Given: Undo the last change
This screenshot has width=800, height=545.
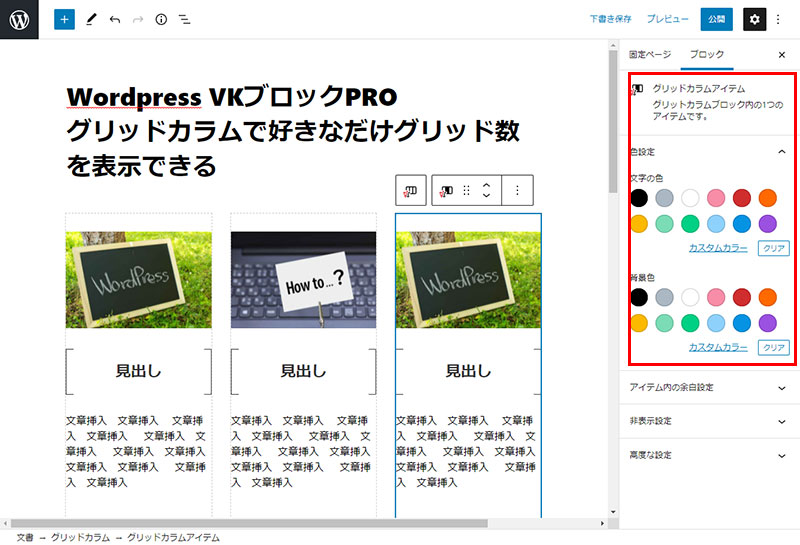Looking at the screenshot, I should click(115, 19).
